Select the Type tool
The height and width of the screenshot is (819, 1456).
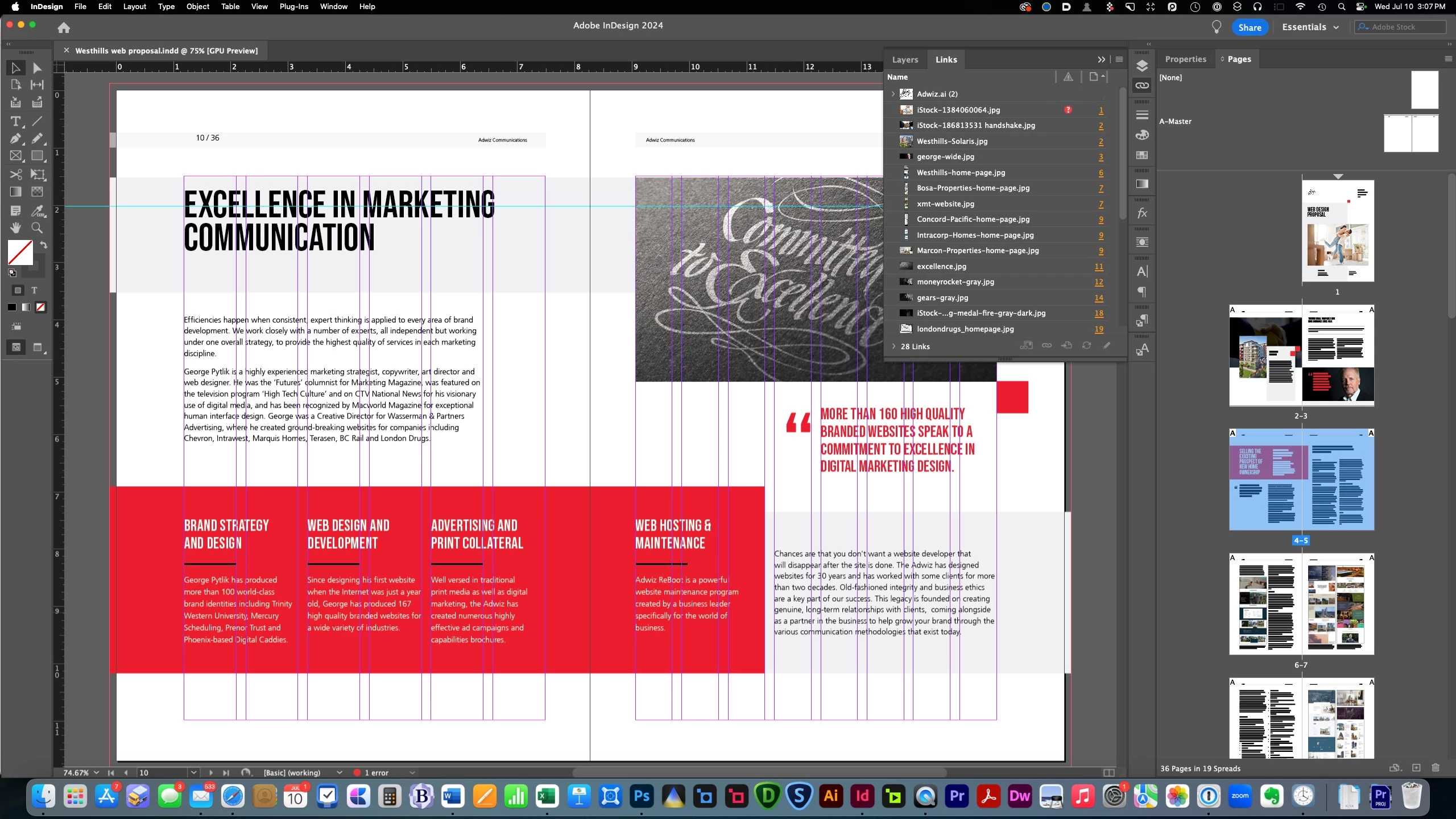pos(15,121)
